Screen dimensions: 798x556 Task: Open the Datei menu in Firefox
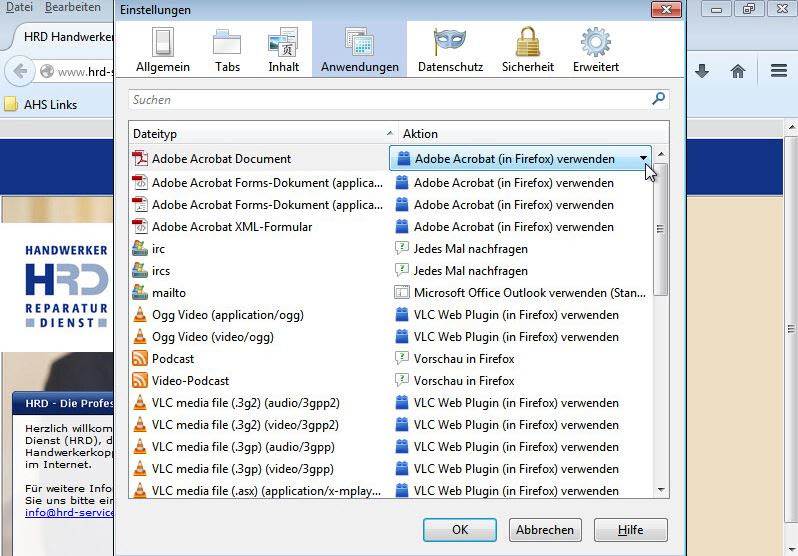click(x=19, y=7)
